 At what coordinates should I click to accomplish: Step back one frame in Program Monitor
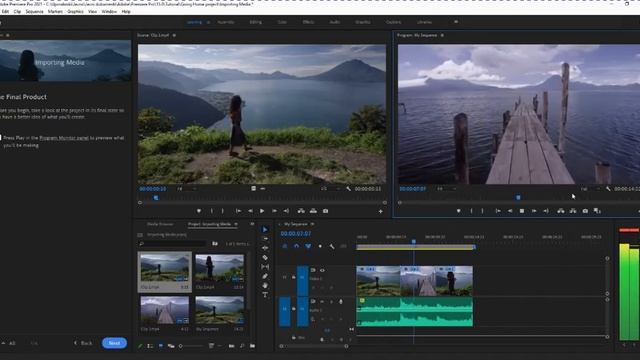coord(510,211)
